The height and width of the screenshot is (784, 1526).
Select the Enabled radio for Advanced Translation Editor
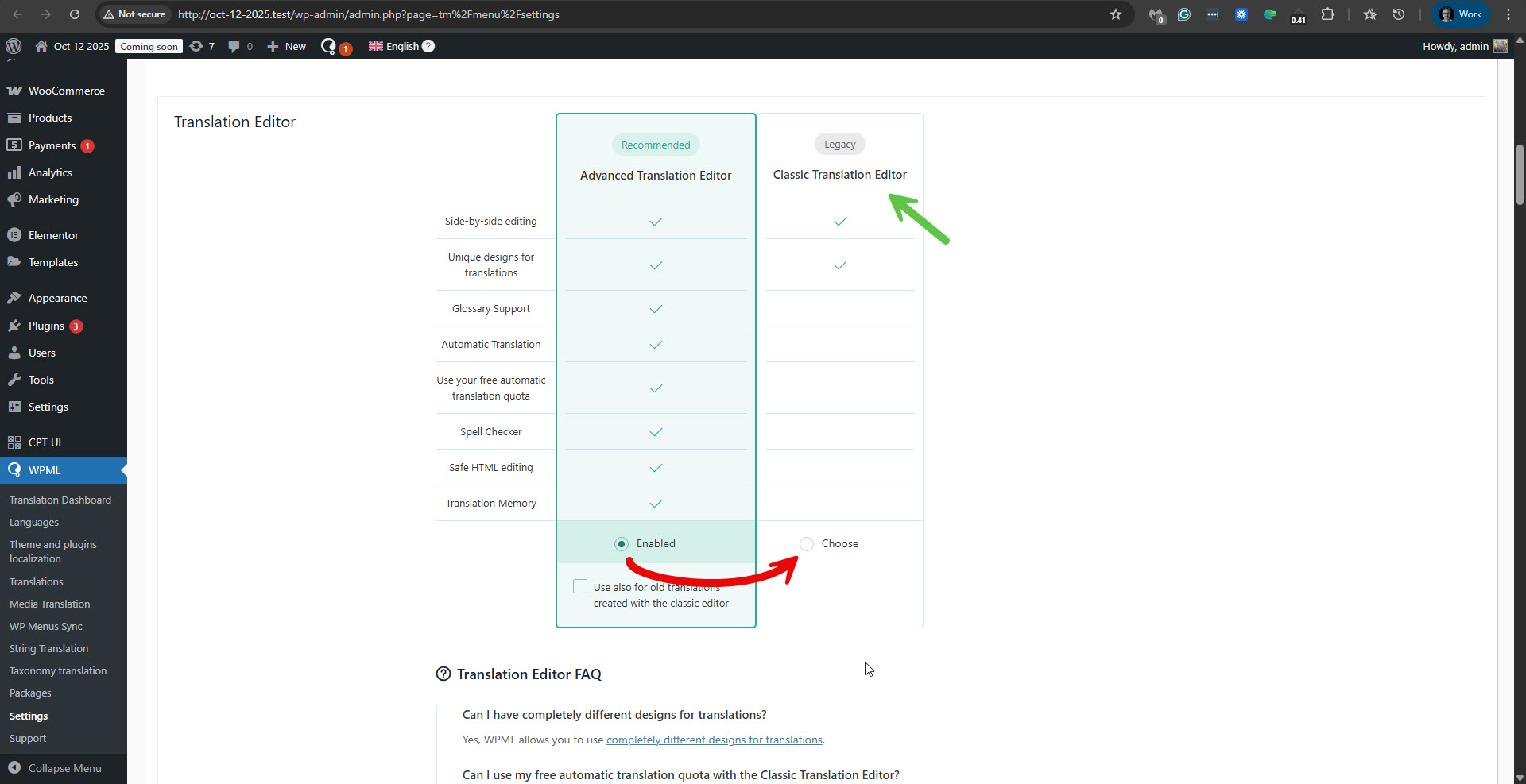click(622, 544)
